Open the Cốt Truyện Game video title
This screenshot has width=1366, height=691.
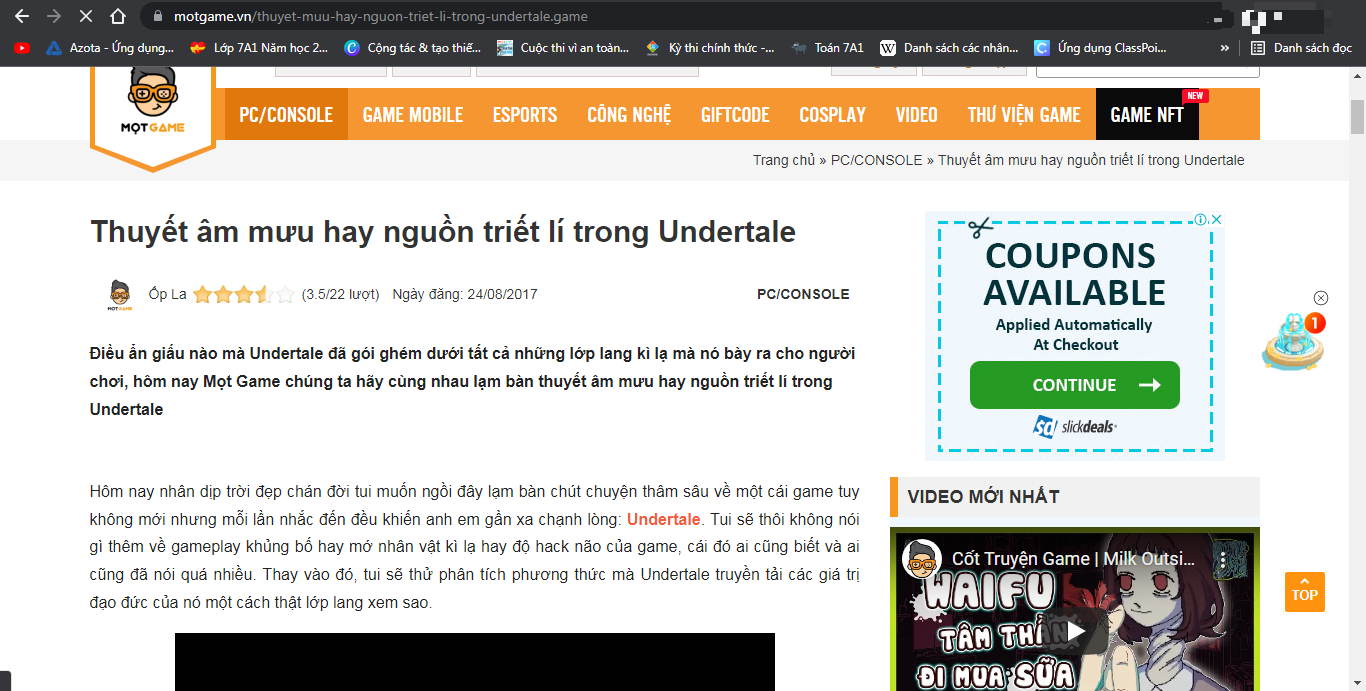1073,559
